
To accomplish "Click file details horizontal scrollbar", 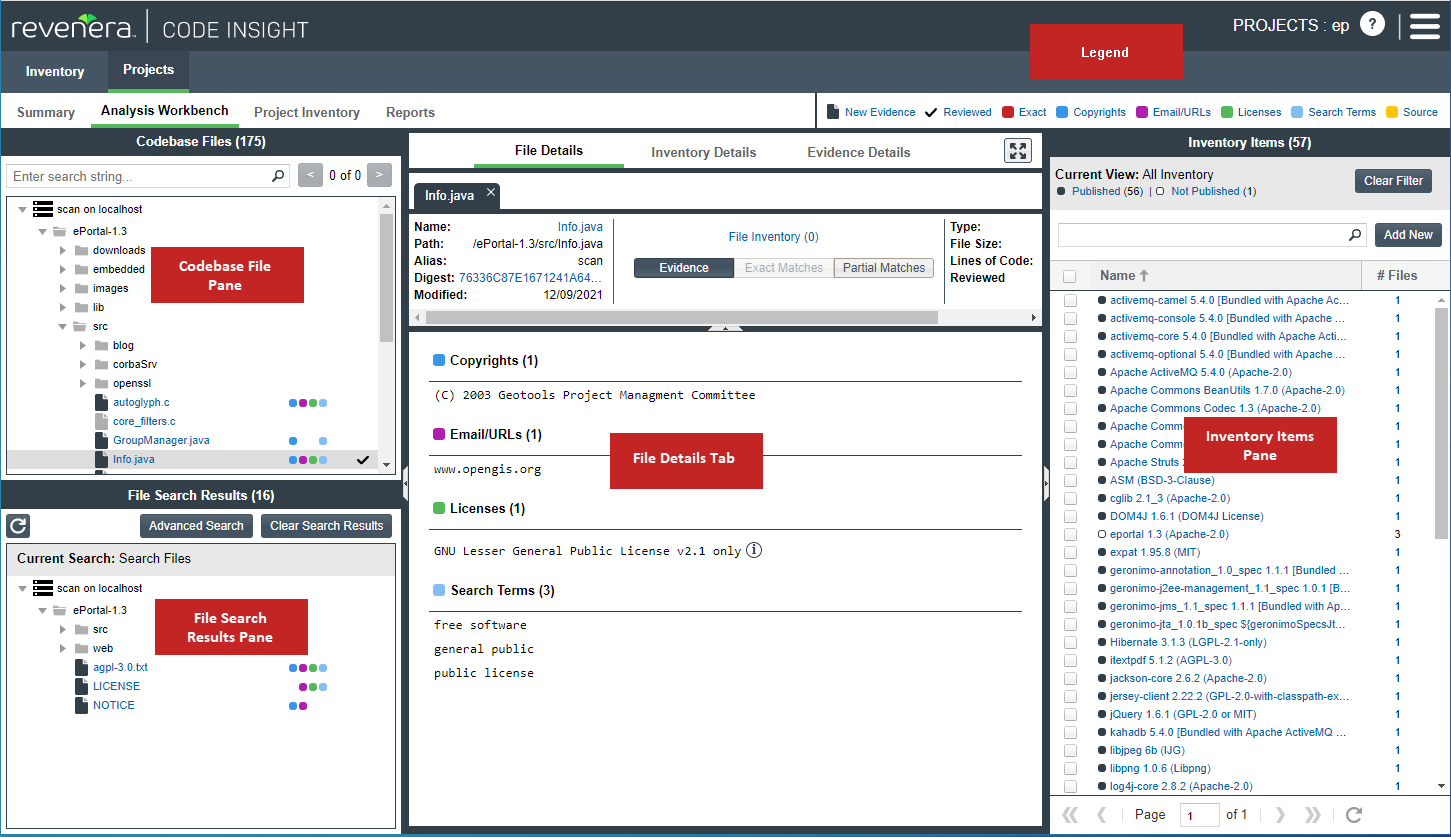I will [682, 317].
